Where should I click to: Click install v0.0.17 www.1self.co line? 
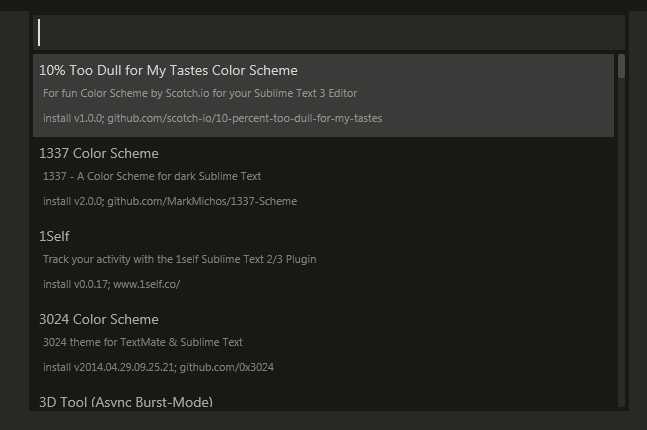pos(111,284)
